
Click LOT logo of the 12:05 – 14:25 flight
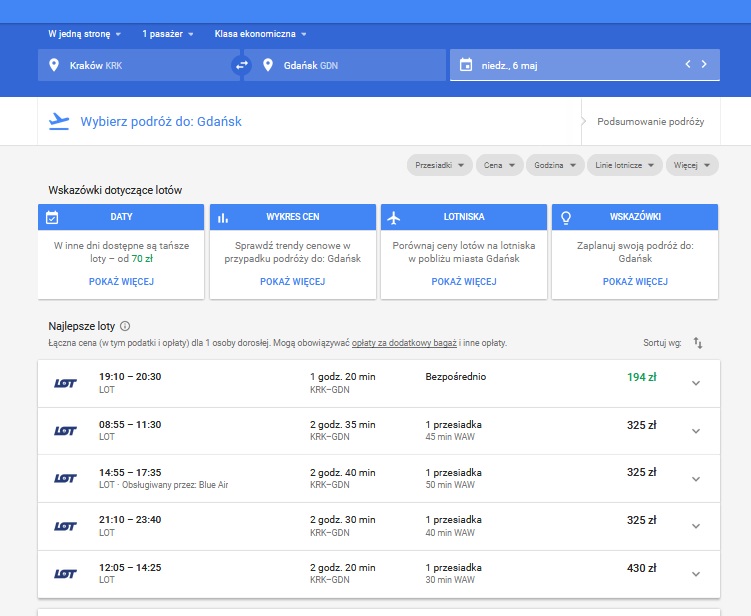65,574
